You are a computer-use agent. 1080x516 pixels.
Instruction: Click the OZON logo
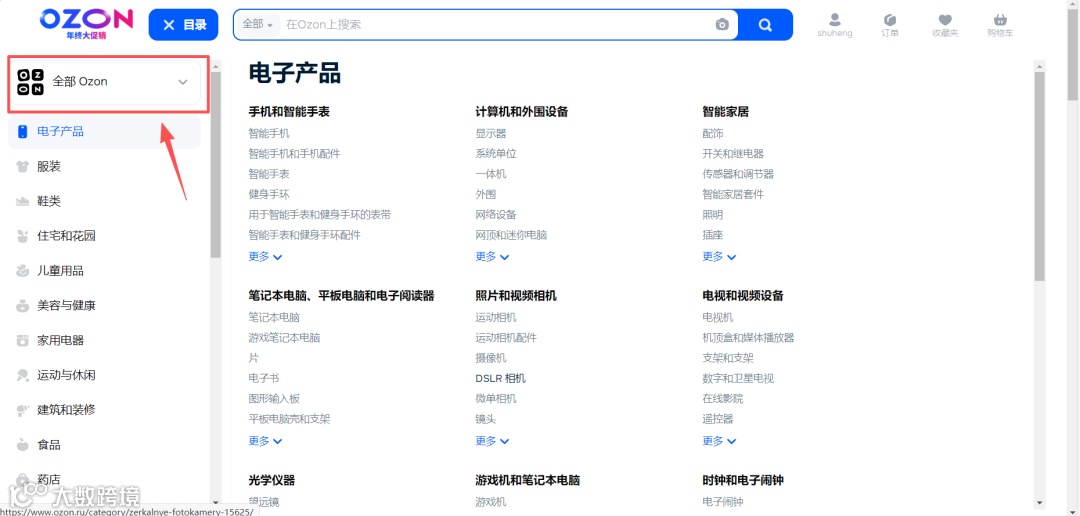[x=85, y=23]
